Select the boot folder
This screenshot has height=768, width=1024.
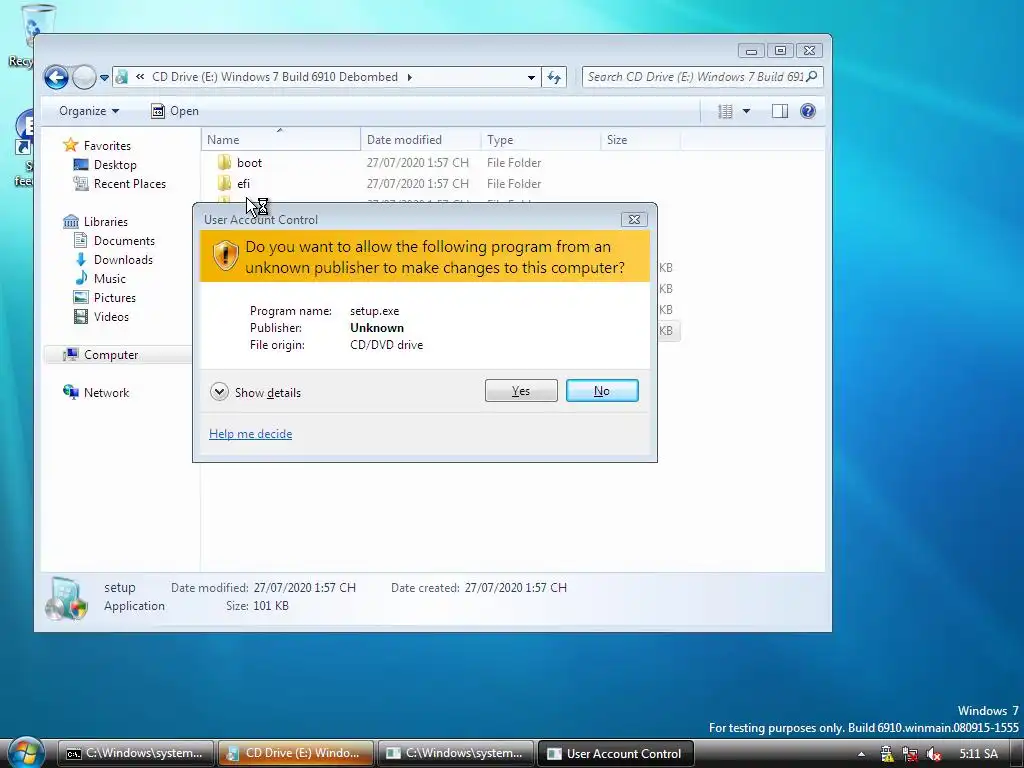[x=249, y=163]
